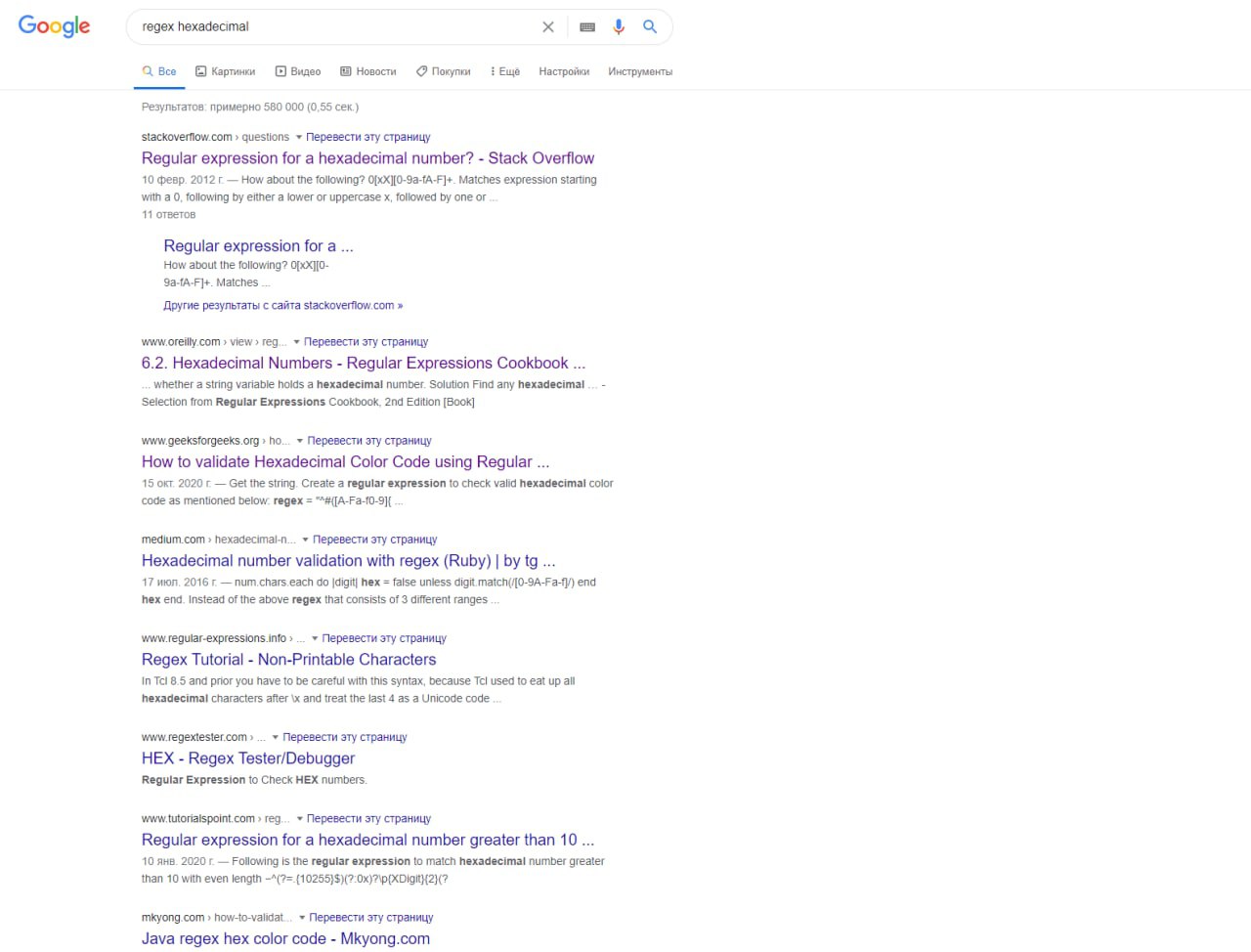Translate the tutorialspoint.com page link
This screenshot has width=1251, height=952.
coord(369,819)
